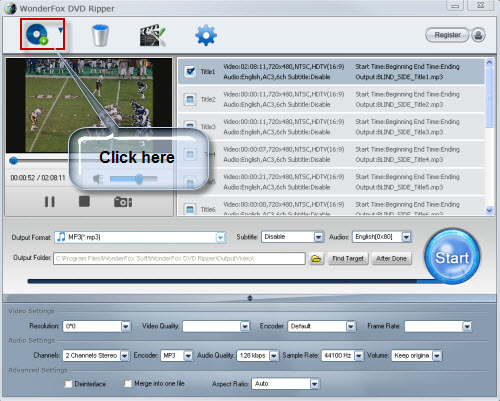Select the Title3 row output text

[x=399, y=132]
